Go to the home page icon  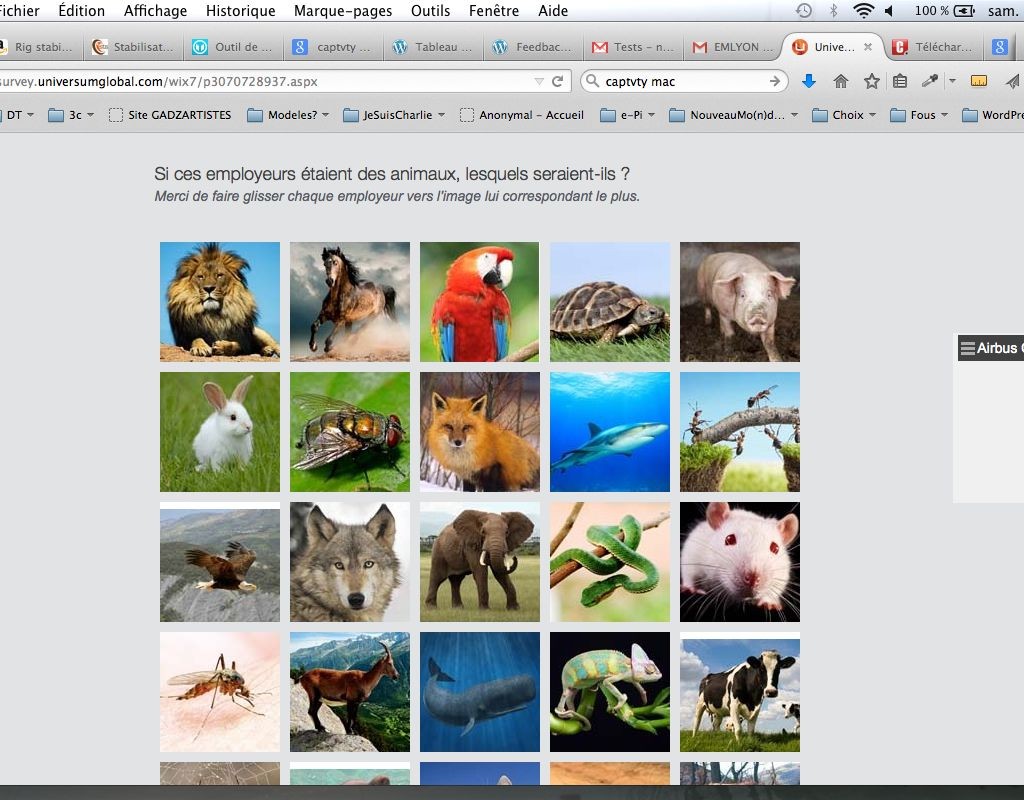tap(840, 81)
